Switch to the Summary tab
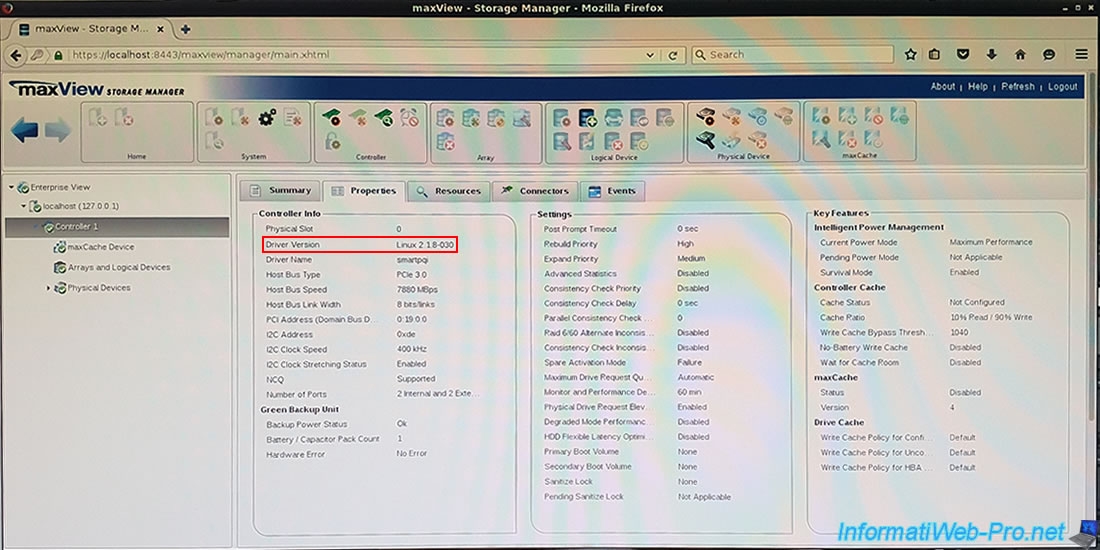1100x550 pixels. coord(281,190)
